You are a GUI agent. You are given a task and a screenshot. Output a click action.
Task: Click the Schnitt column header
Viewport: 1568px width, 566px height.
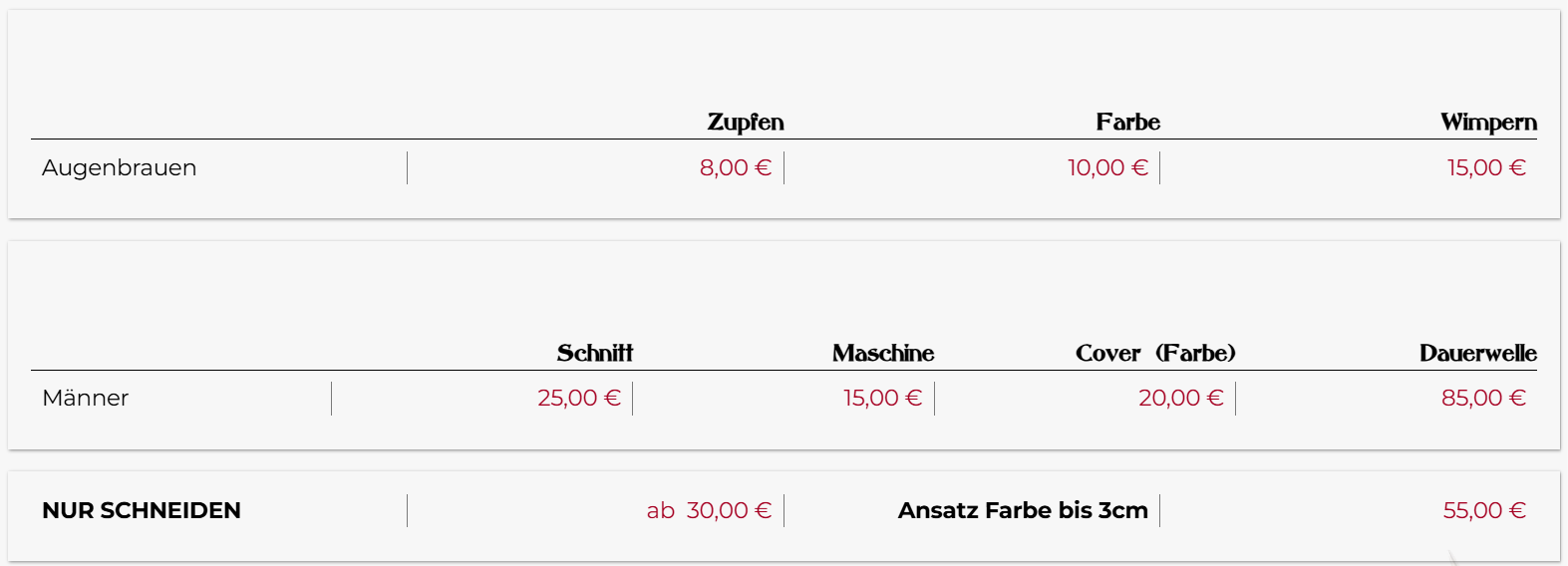point(595,353)
